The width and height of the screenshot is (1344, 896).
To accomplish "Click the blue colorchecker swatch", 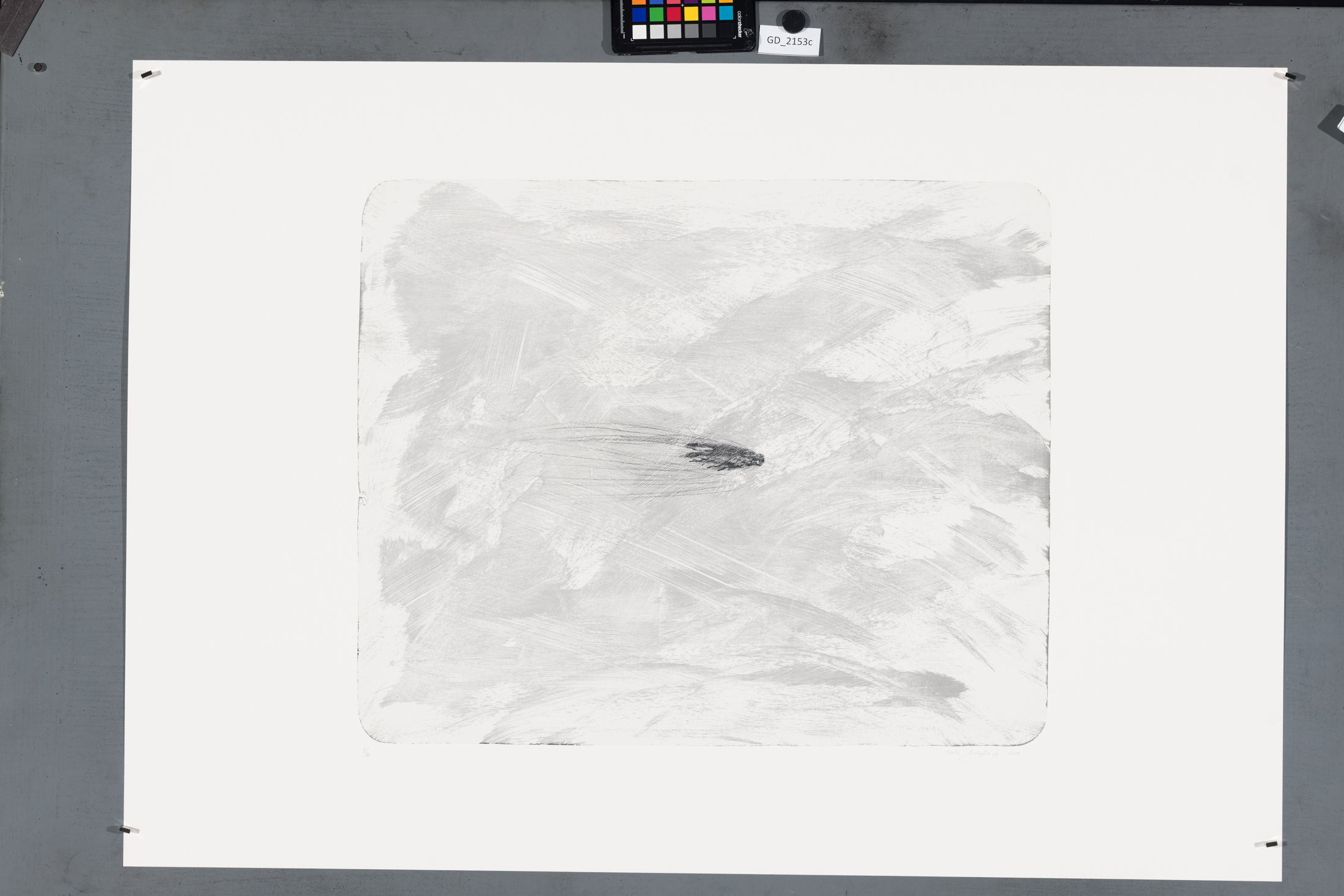I will (x=639, y=14).
